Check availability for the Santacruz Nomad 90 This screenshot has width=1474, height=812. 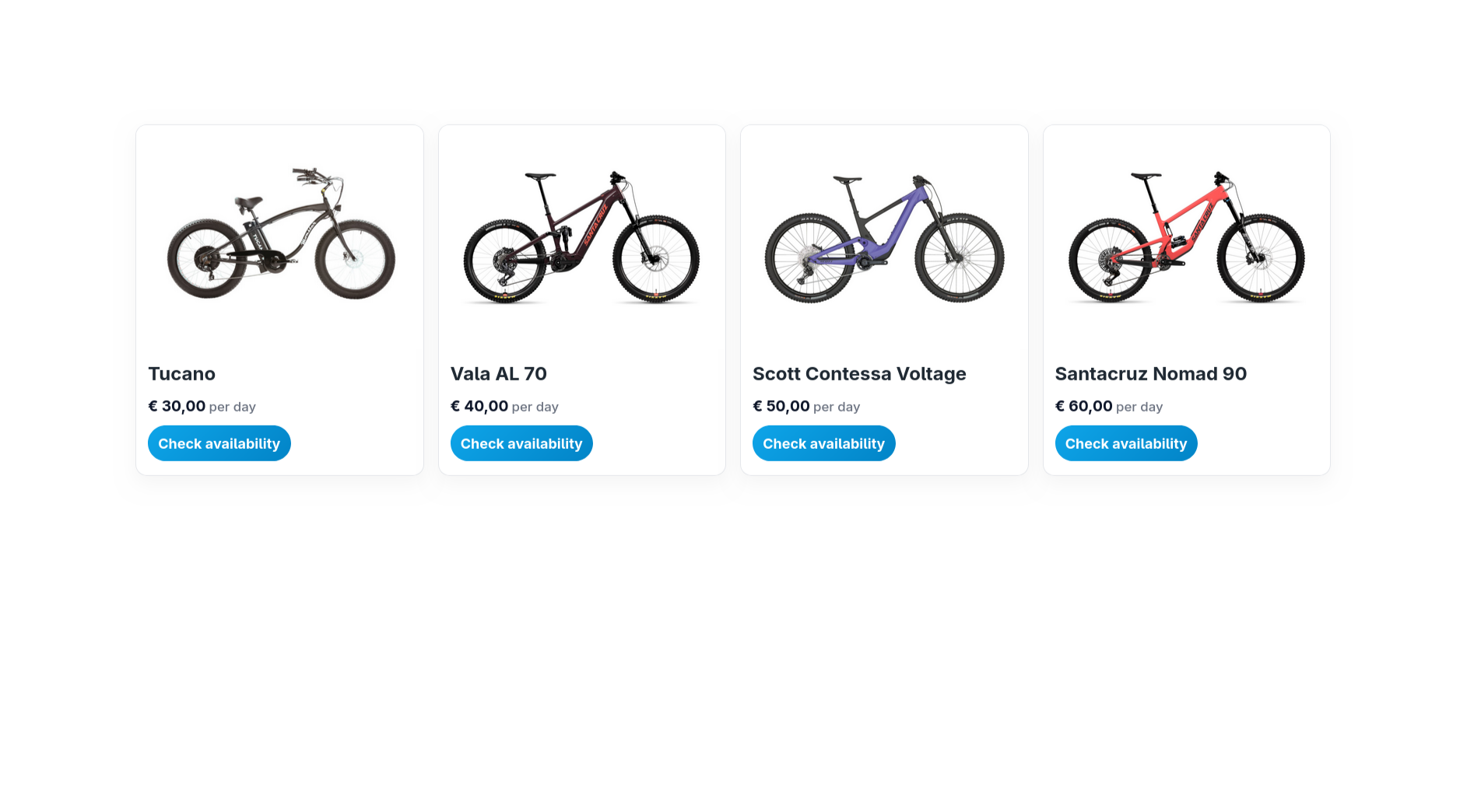(x=1125, y=443)
